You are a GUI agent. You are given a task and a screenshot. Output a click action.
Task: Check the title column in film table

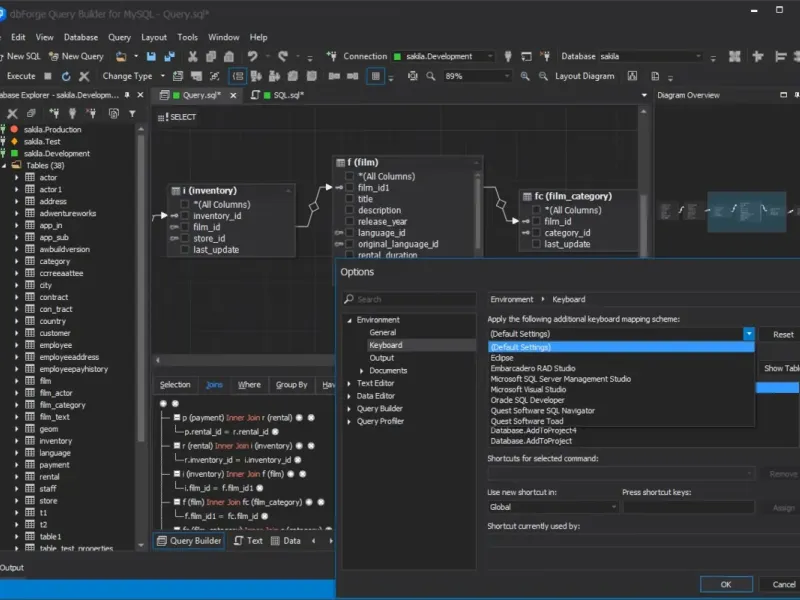(350, 199)
